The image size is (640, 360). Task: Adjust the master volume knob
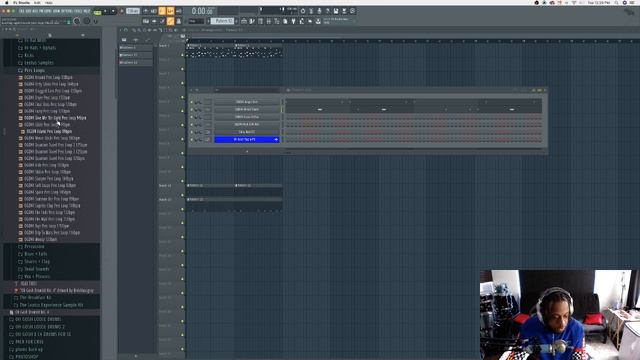coord(77,21)
